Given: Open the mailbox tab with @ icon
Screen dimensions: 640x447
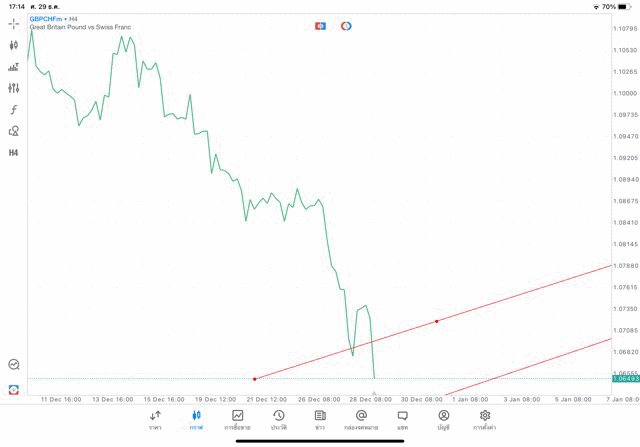Looking at the screenshot, I should coord(361,420).
